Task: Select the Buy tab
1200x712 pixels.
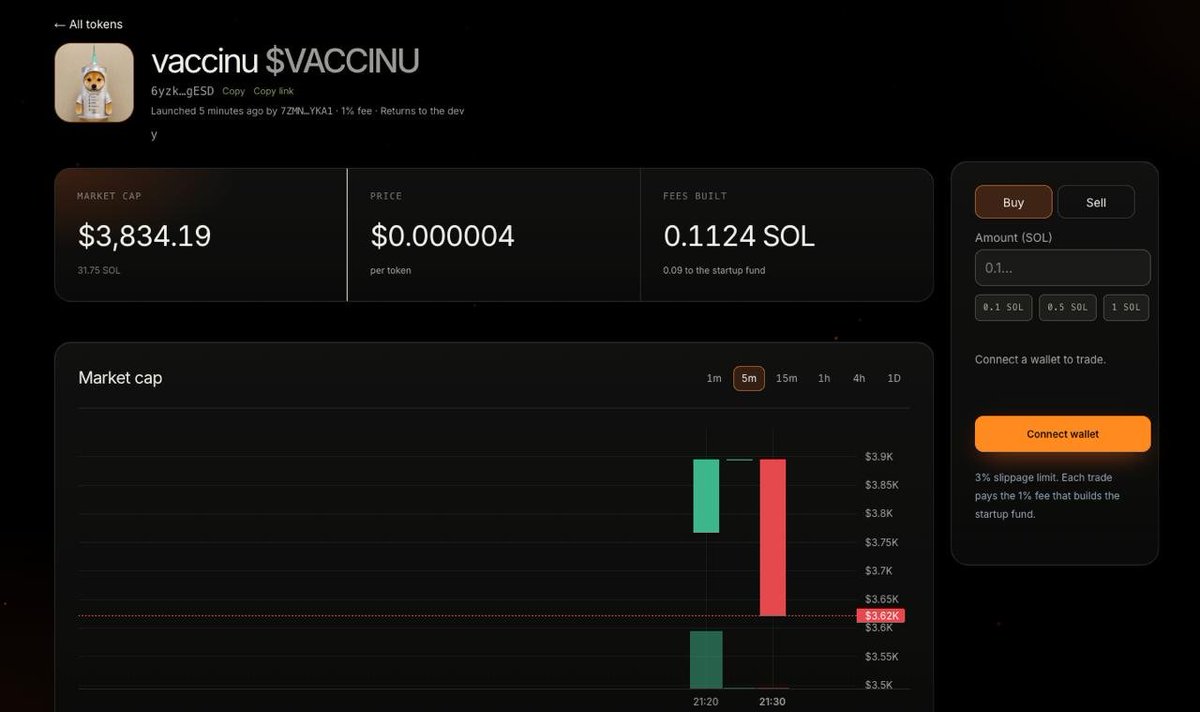Action: pos(1013,202)
